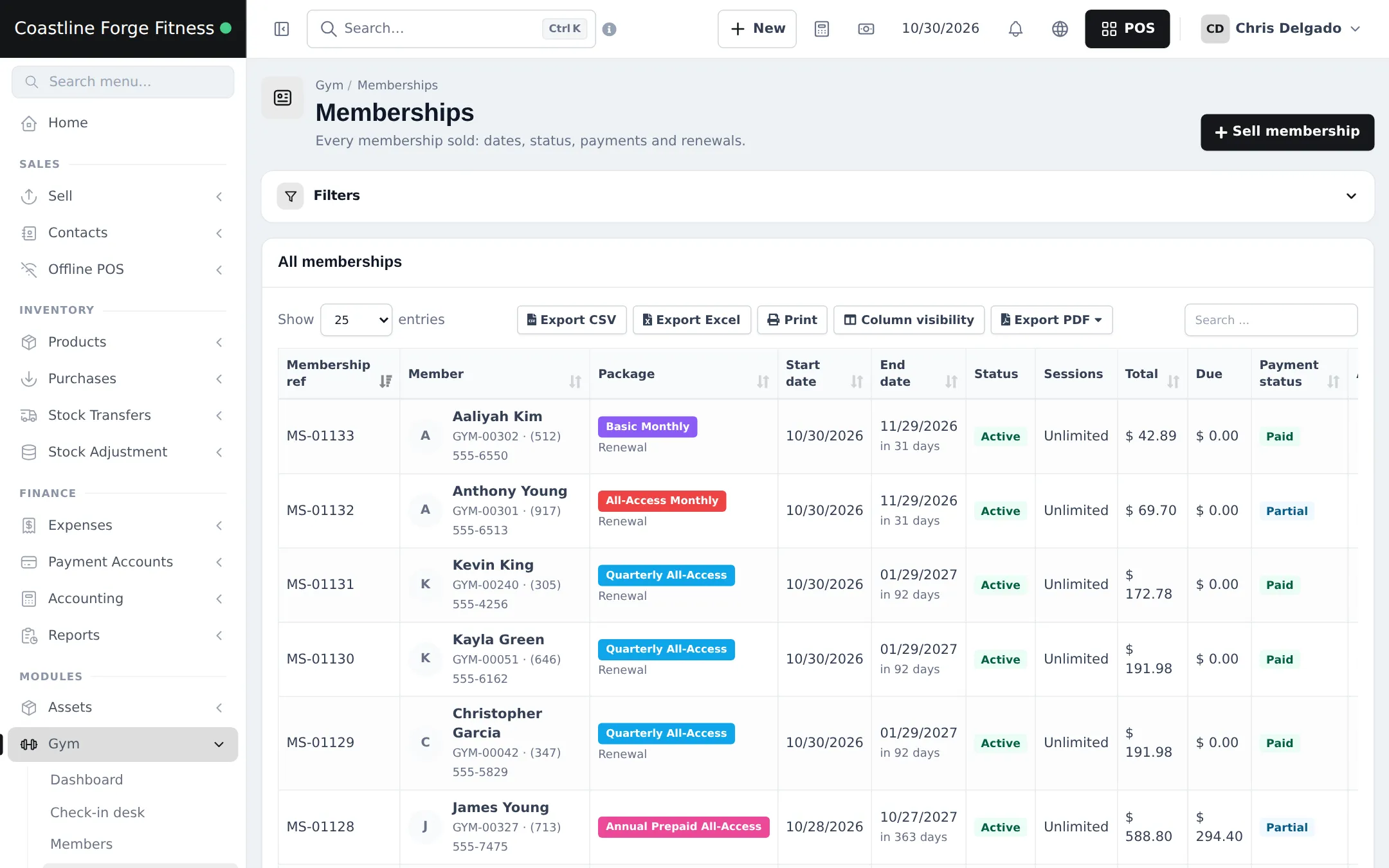Open the language globe icon
This screenshot has width=1389, height=868.
[1060, 29]
